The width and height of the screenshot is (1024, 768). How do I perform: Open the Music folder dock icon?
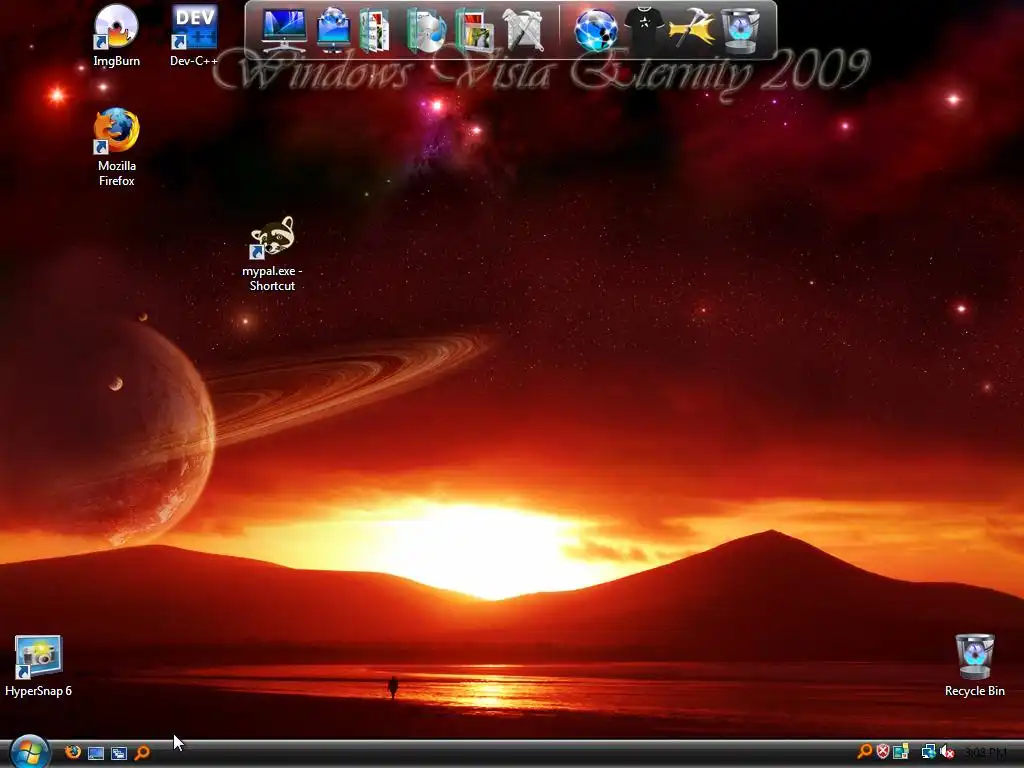(426, 30)
